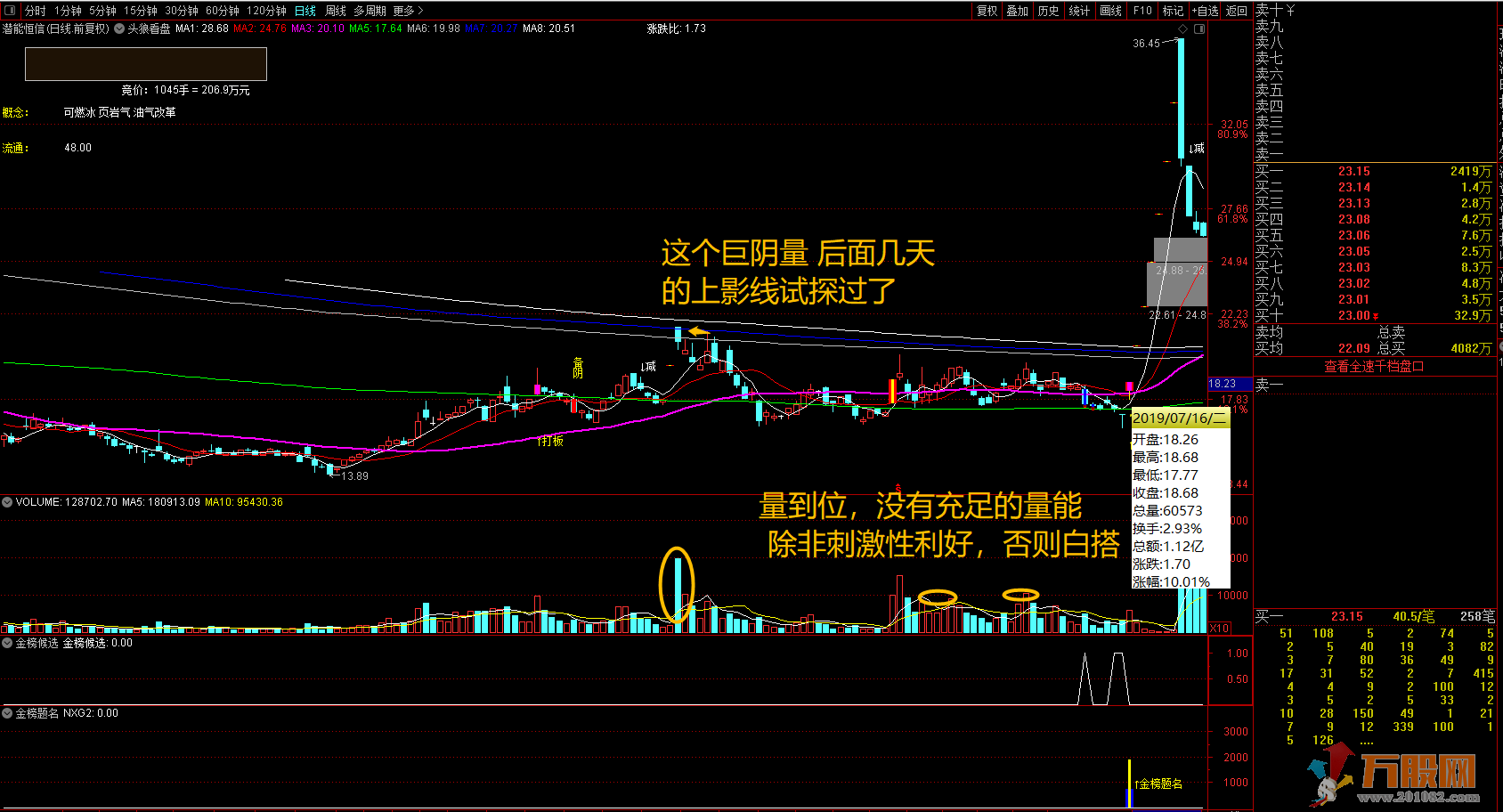Toggle the right panel icon beside the diamond

coord(1198,29)
